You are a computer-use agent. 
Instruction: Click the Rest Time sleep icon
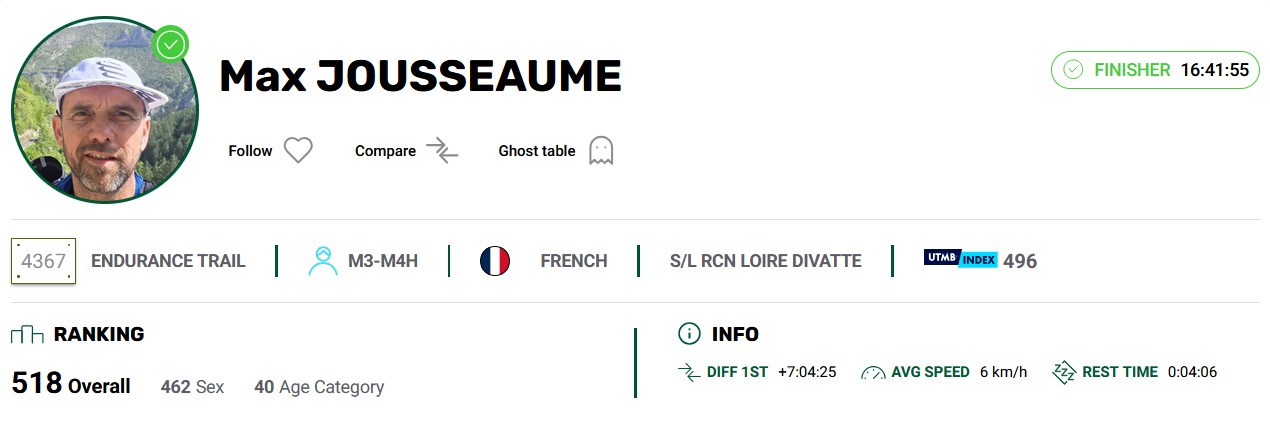pos(1063,372)
